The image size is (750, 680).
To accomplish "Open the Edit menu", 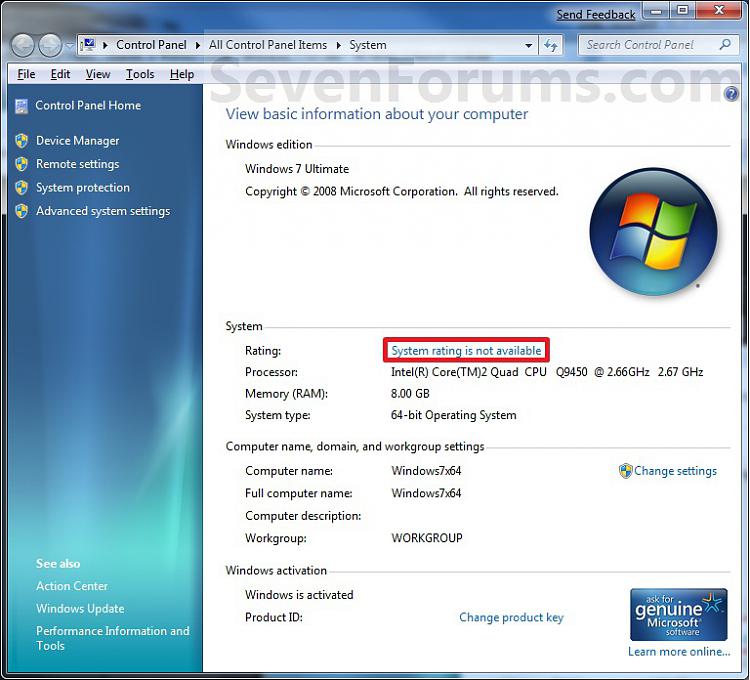I will click(60, 74).
